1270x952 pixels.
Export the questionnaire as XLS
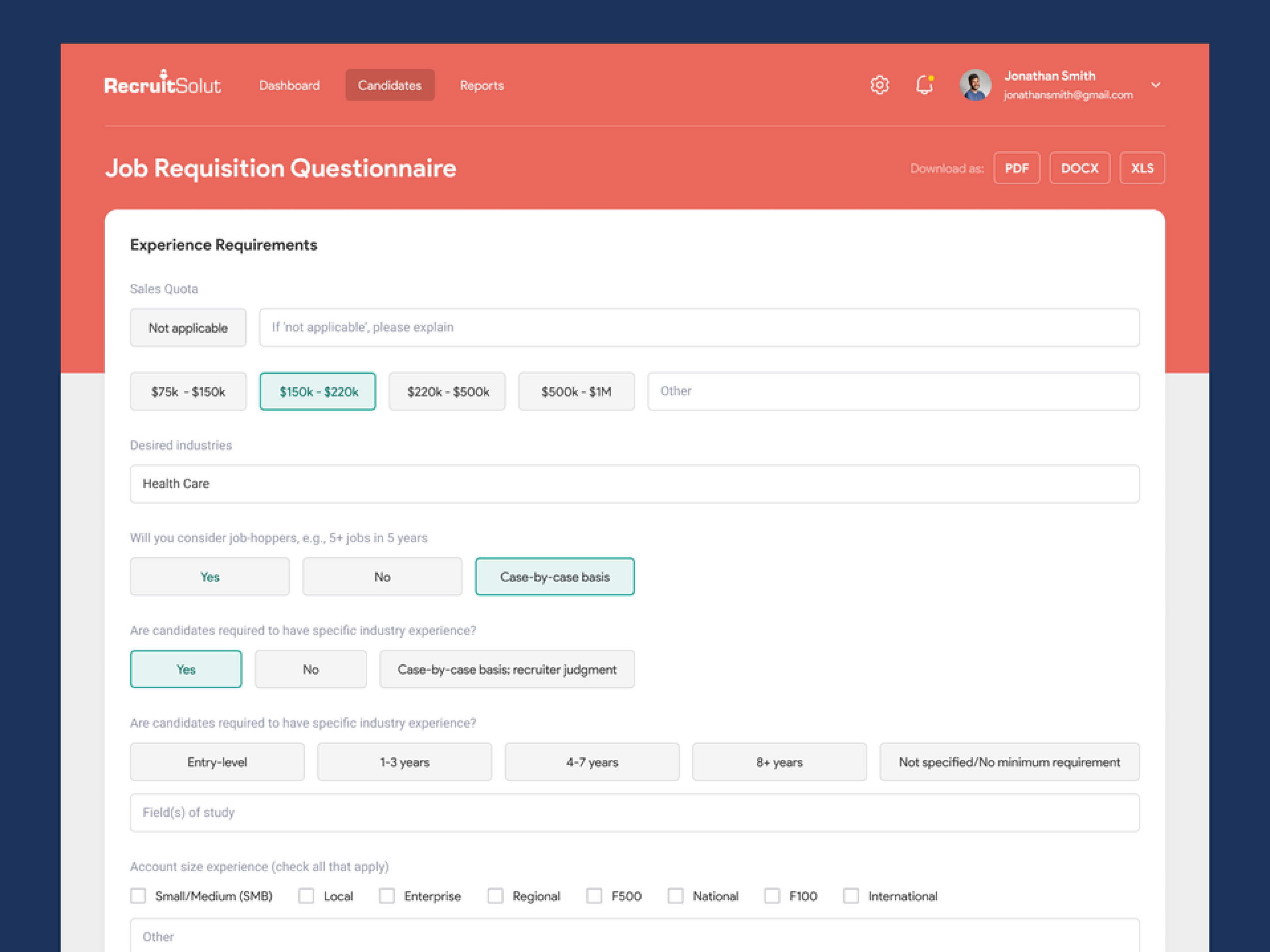[1142, 168]
